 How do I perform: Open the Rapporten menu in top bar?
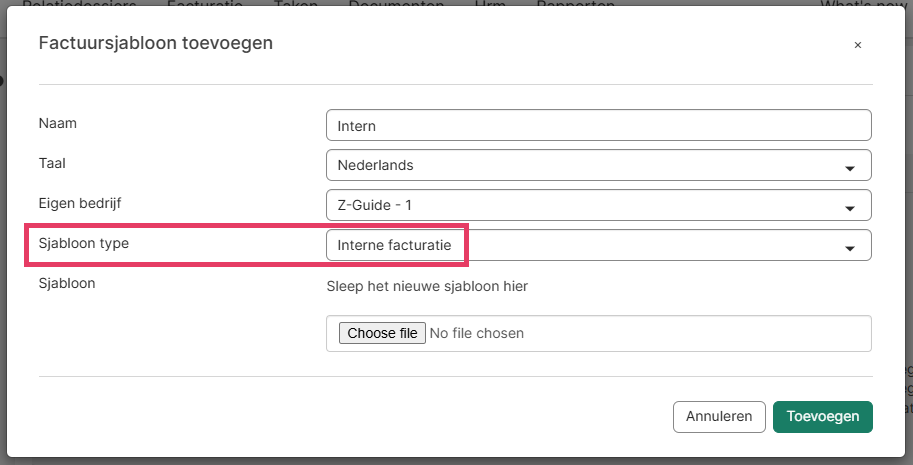pyautogui.click(x=575, y=4)
